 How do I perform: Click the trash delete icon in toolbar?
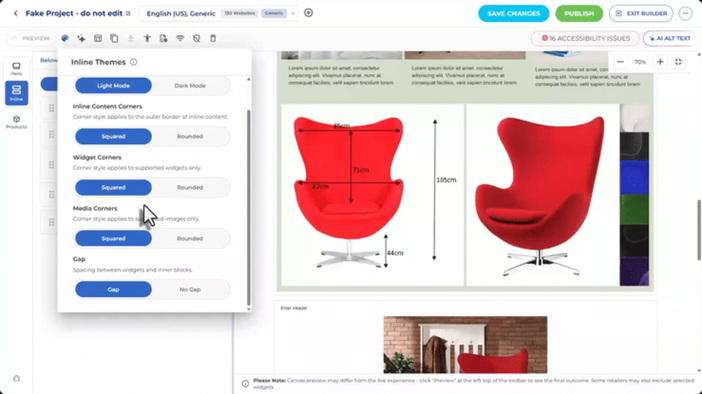tap(213, 39)
